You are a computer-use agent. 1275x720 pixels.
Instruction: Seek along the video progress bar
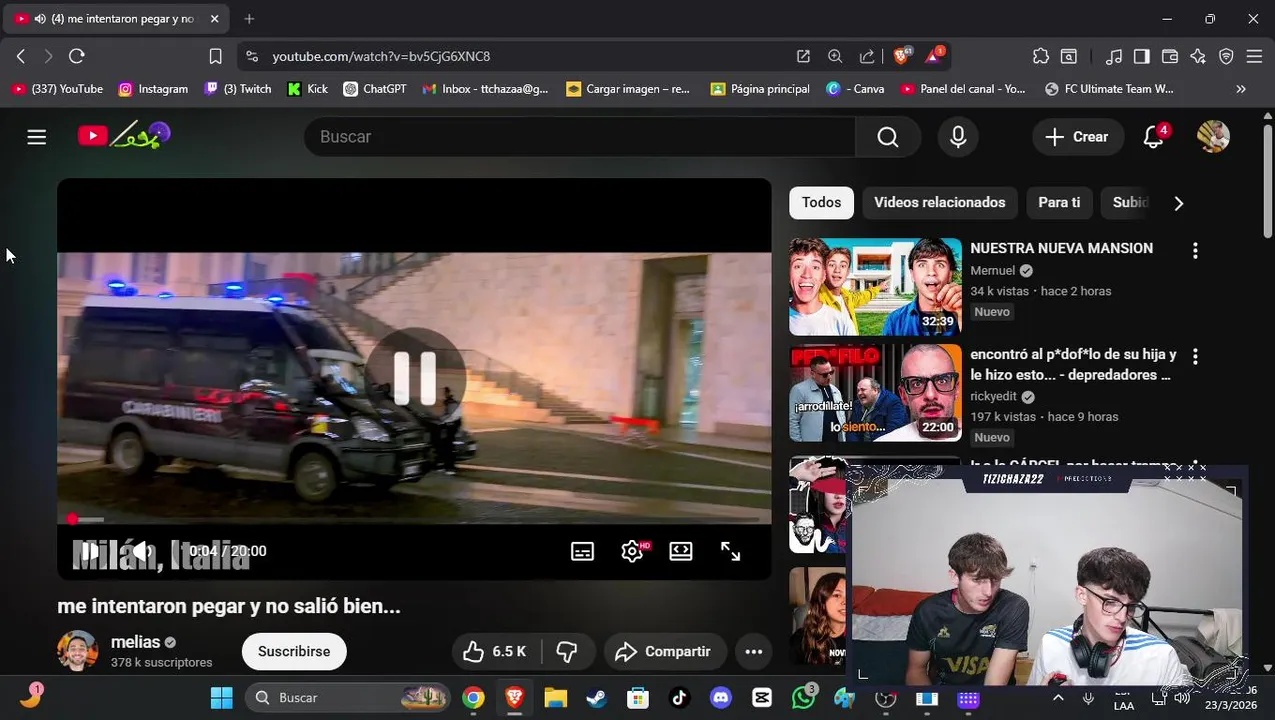point(414,519)
